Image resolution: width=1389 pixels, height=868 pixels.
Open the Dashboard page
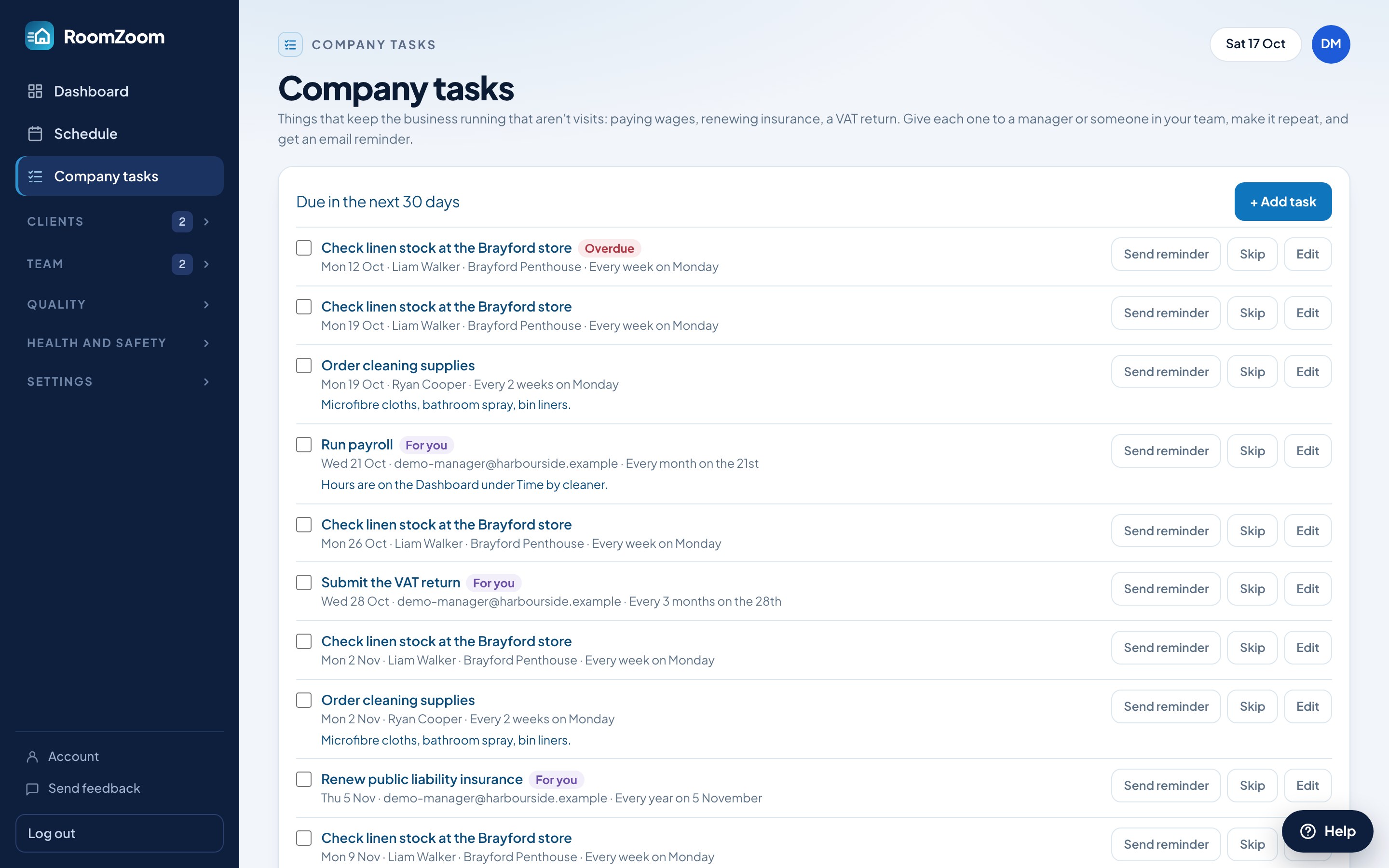[120, 91]
